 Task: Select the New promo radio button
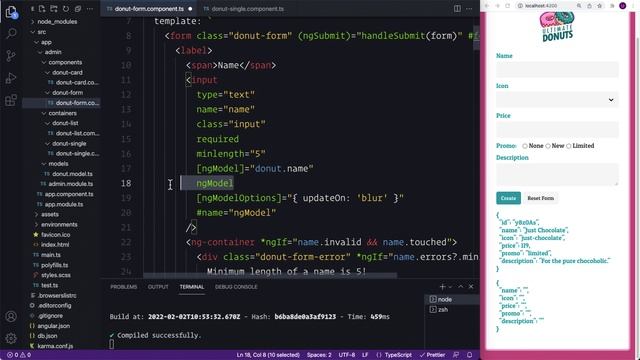point(548,146)
